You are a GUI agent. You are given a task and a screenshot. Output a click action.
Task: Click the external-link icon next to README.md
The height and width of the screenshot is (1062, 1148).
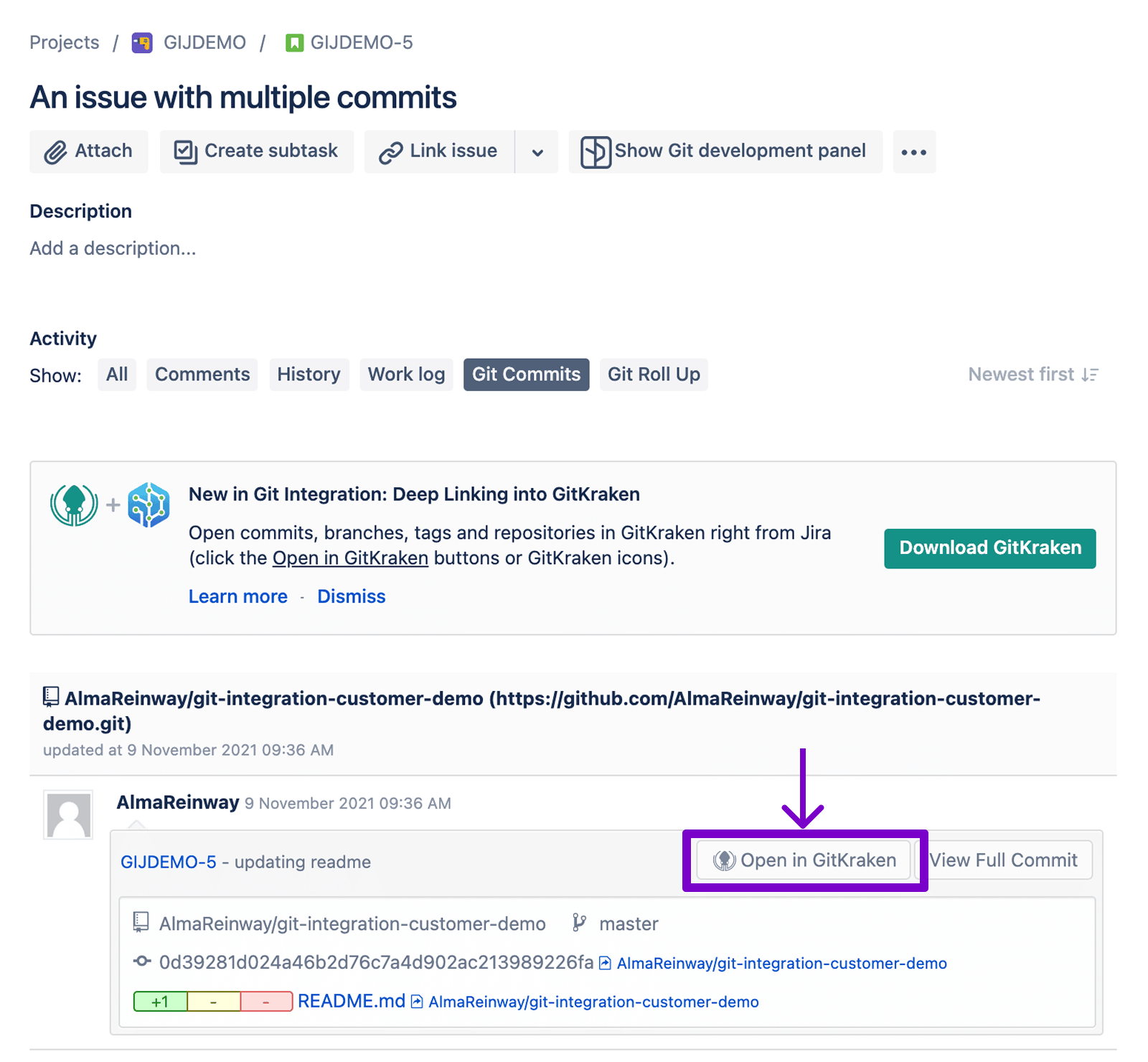(x=415, y=1002)
